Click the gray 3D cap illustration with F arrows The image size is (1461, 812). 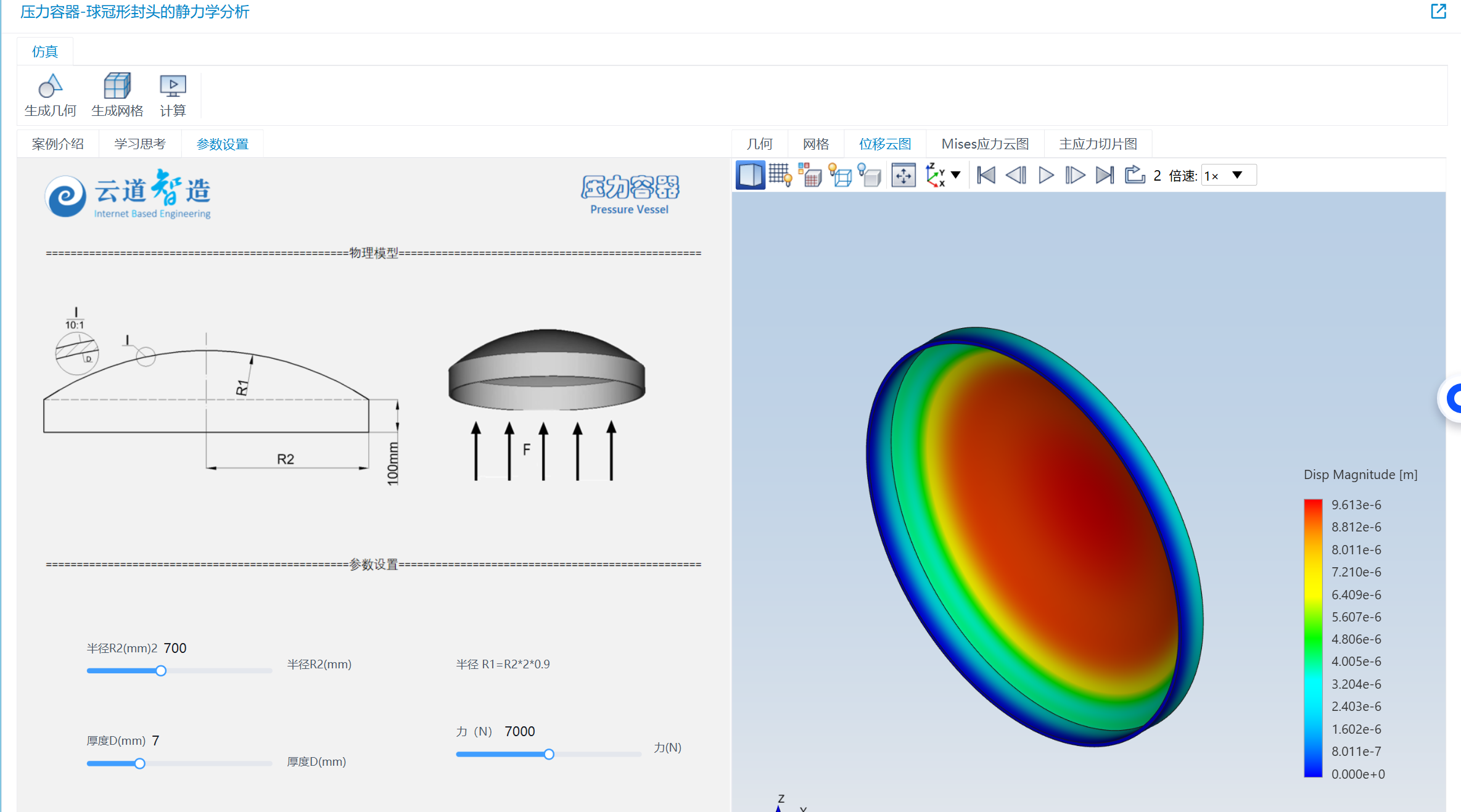546,404
